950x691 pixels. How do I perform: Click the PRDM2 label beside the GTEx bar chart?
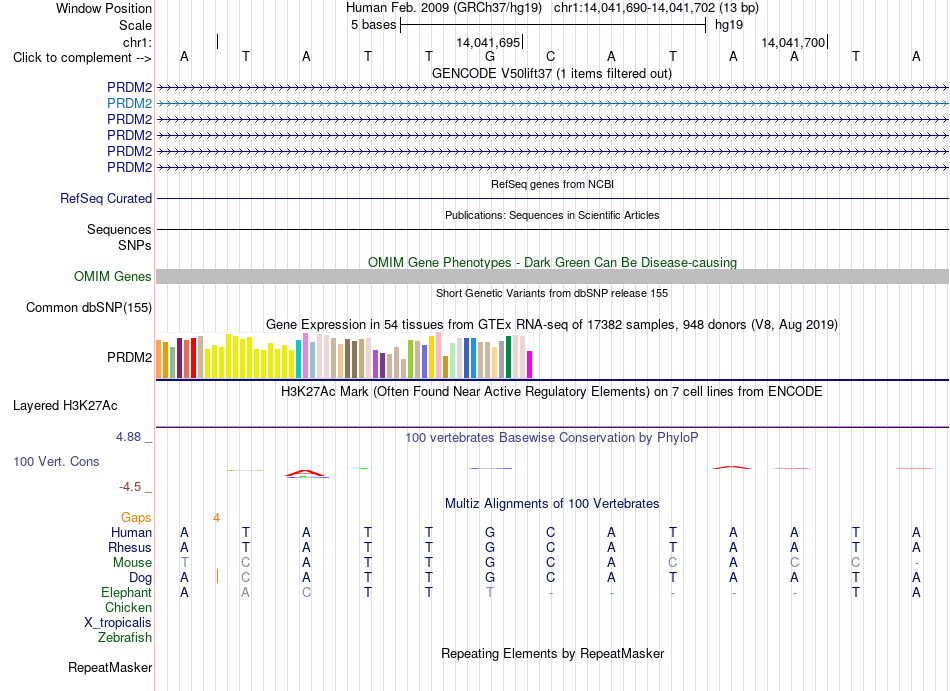pyautogui.click(x=129, y=357)
